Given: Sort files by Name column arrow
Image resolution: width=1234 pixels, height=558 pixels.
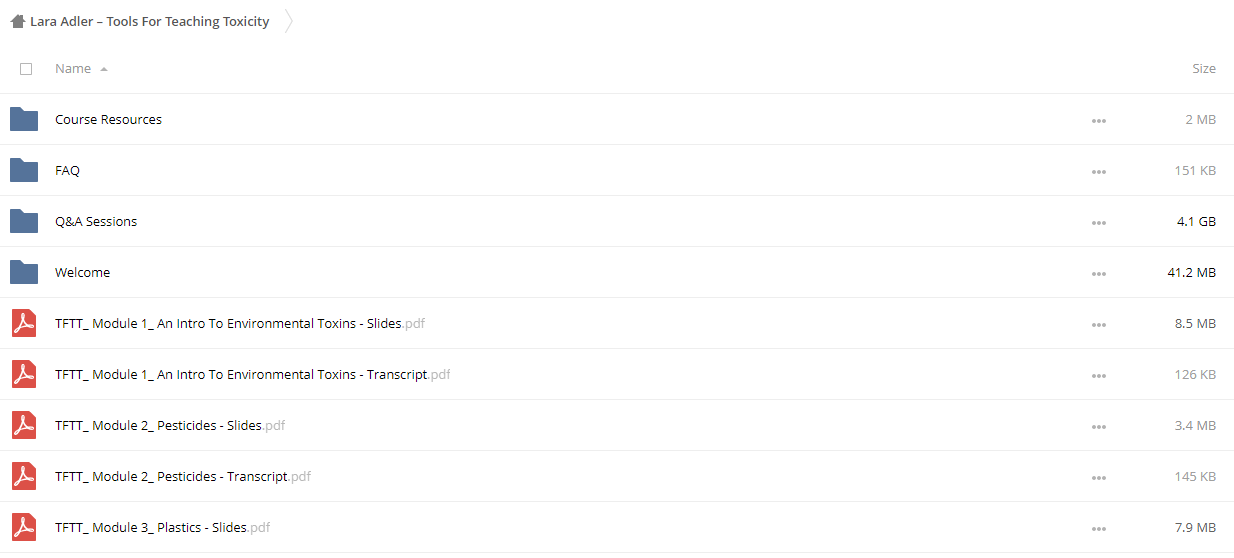Looking at the screenshot, I should click(104, 69).
